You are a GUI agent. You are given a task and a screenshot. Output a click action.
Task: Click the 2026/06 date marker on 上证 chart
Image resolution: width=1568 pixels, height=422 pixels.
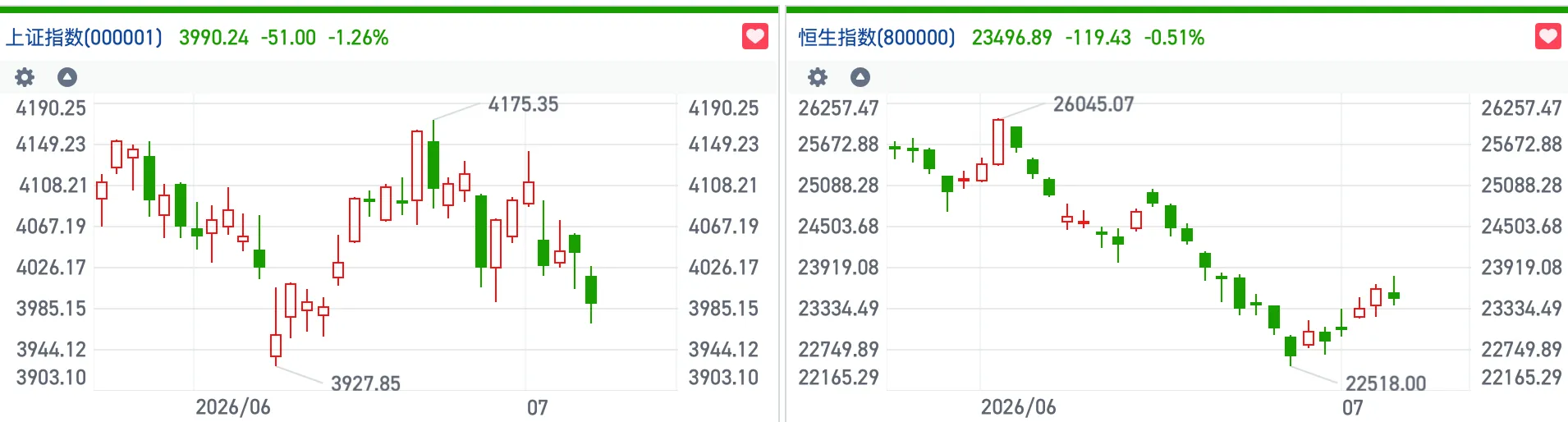click(x=233, y=407)
